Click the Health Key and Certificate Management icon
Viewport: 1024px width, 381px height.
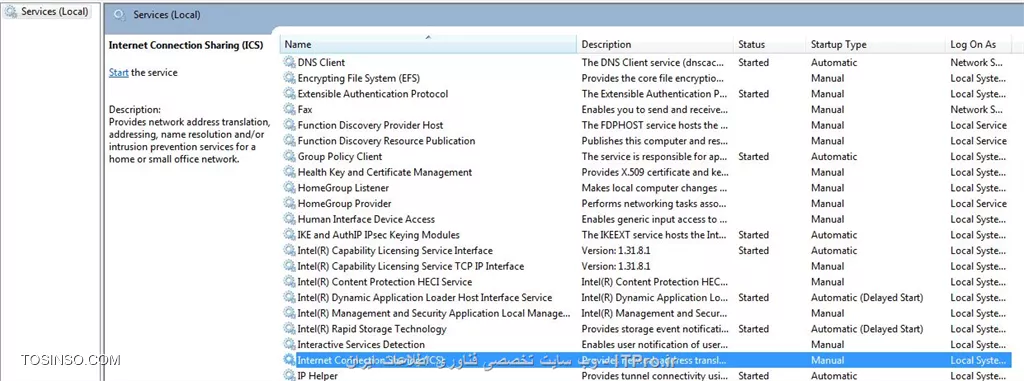(x=289, y=173)
